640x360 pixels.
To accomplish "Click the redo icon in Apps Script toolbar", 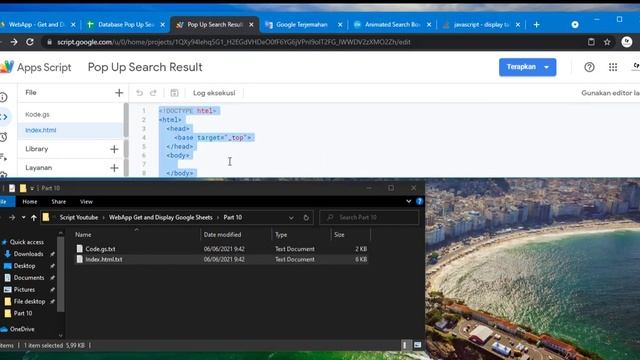I will (x=153, y=93).
